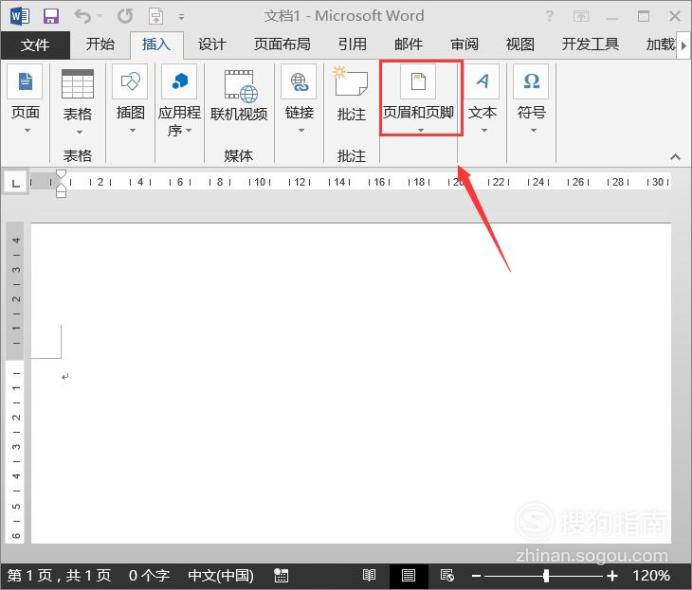The width and height of the screenshot is (692, 590).
Task: Open the 加载 (Add-ins) tab
Action: tap(660, 45)
